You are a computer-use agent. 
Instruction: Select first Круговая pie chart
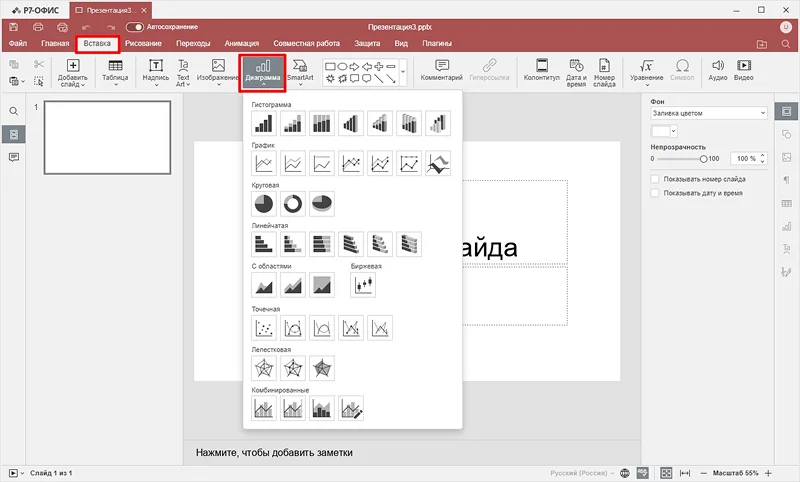(264, 204)
